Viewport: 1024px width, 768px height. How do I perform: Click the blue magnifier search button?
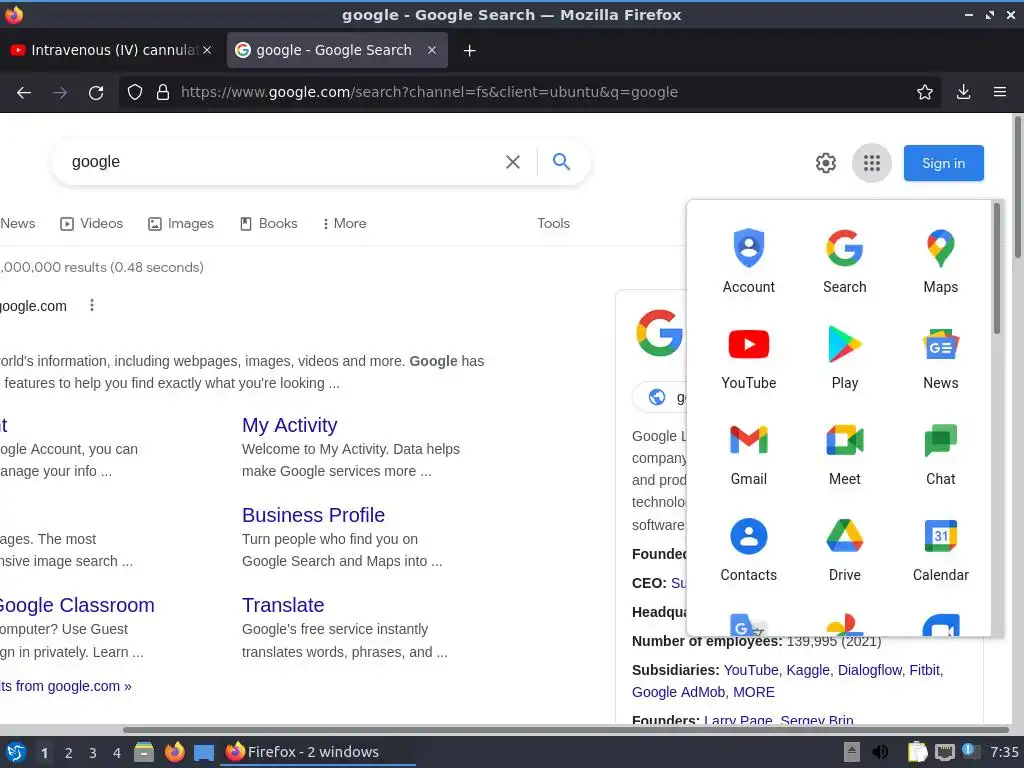coord(561,161)
